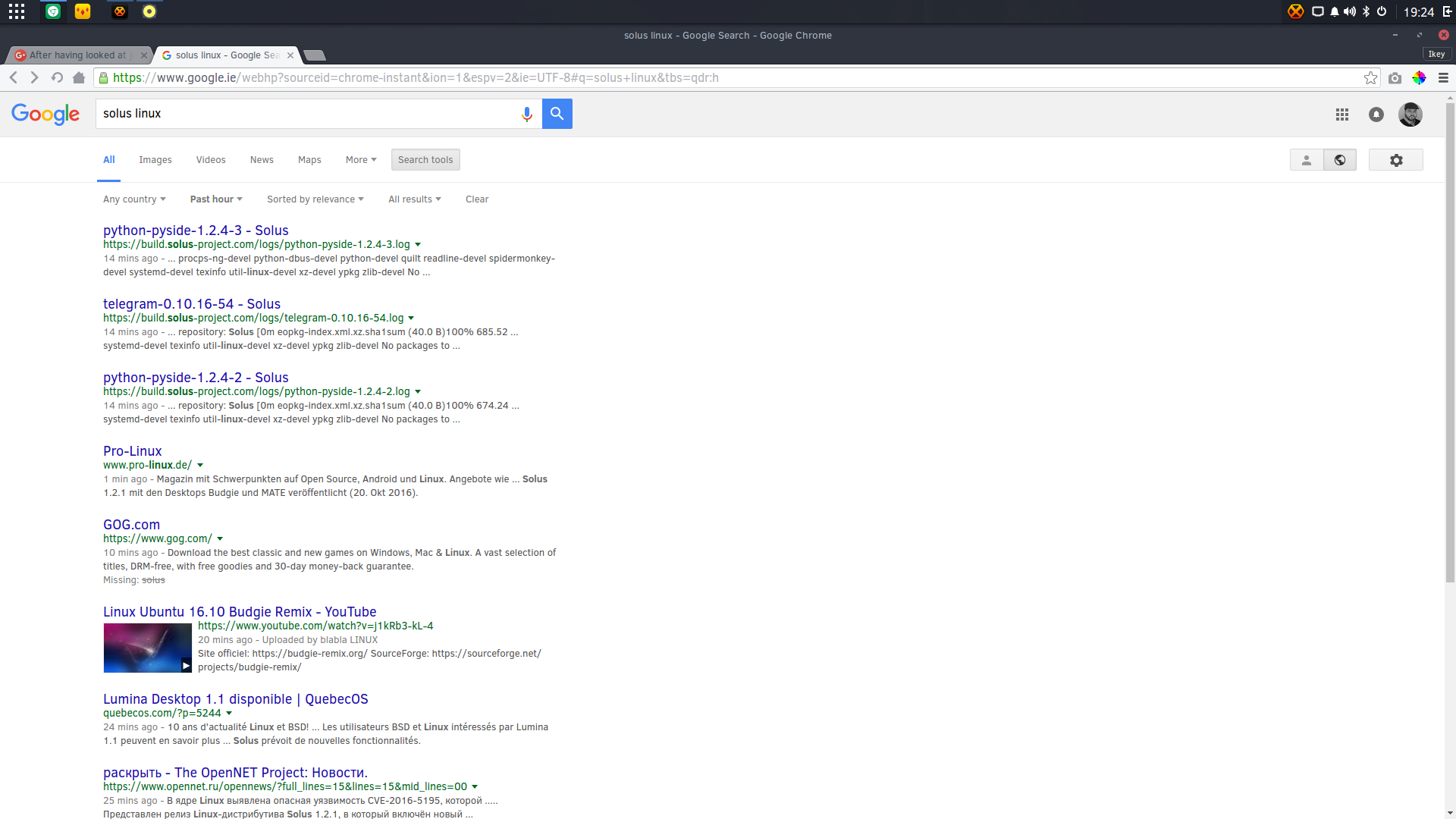This screenshot has height=819, width=1456.
Task: Open the volume control in system tray
Action: (x=1350, y=11)
